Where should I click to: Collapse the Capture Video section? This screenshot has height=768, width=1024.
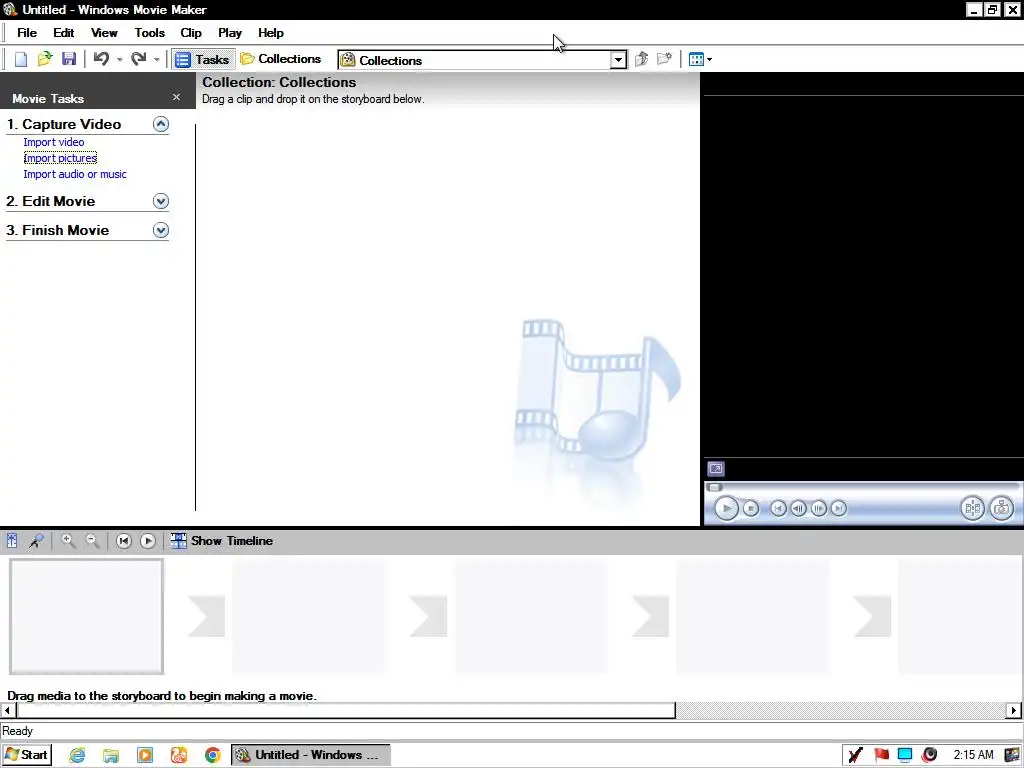[x=161, y=124]
